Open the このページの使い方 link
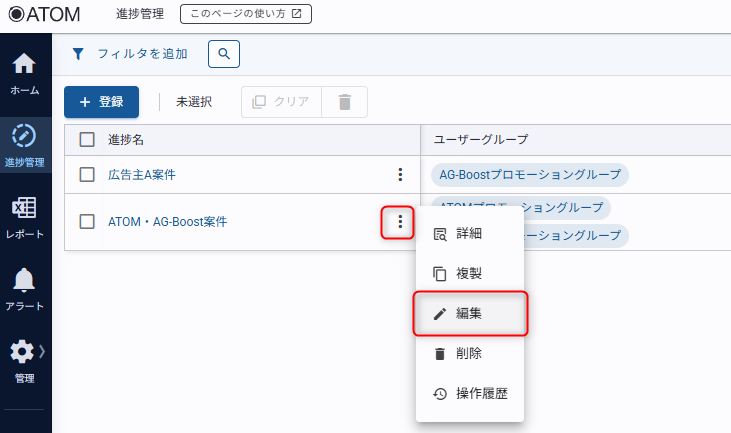This screenshot has width=731, height=433. tap(245, 14)
